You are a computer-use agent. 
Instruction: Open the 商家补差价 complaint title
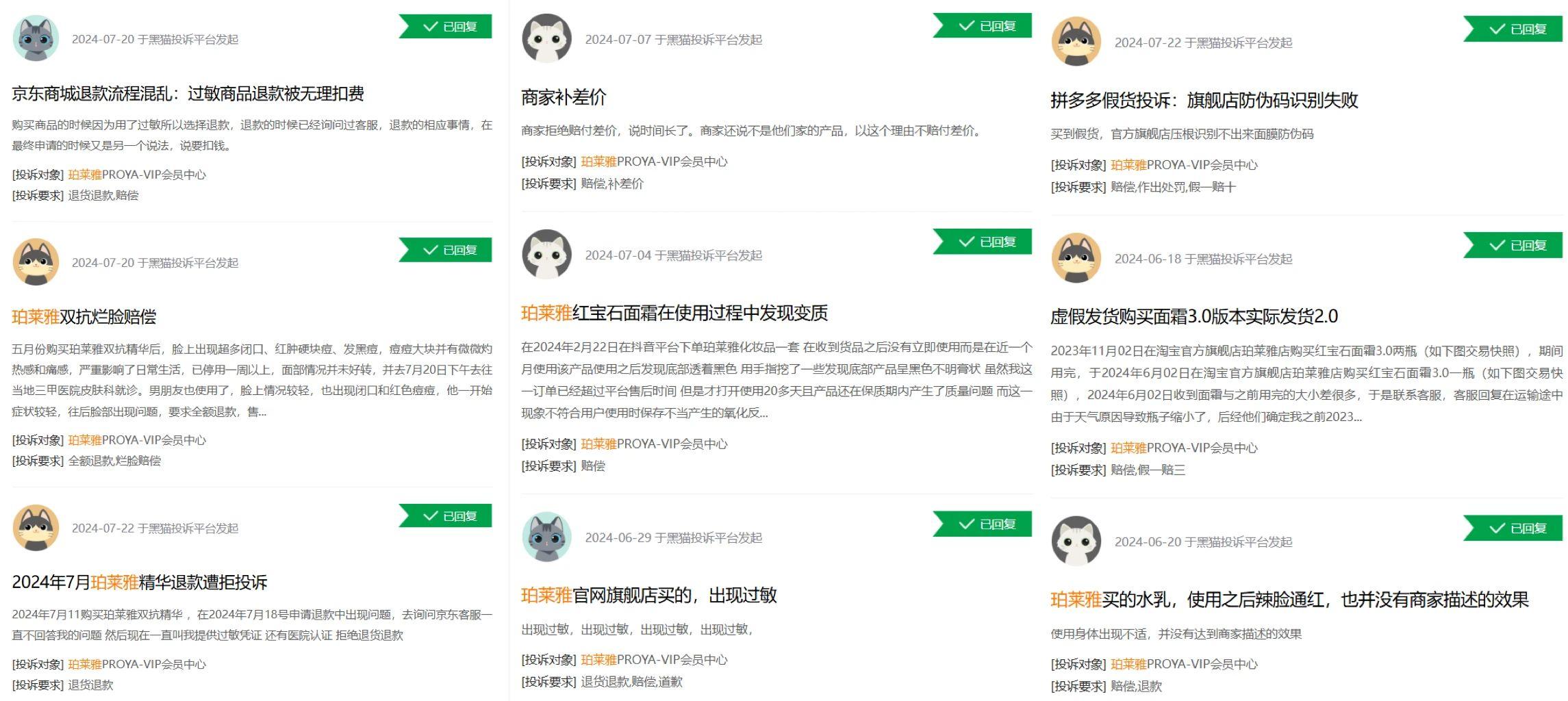coord(564,97)
